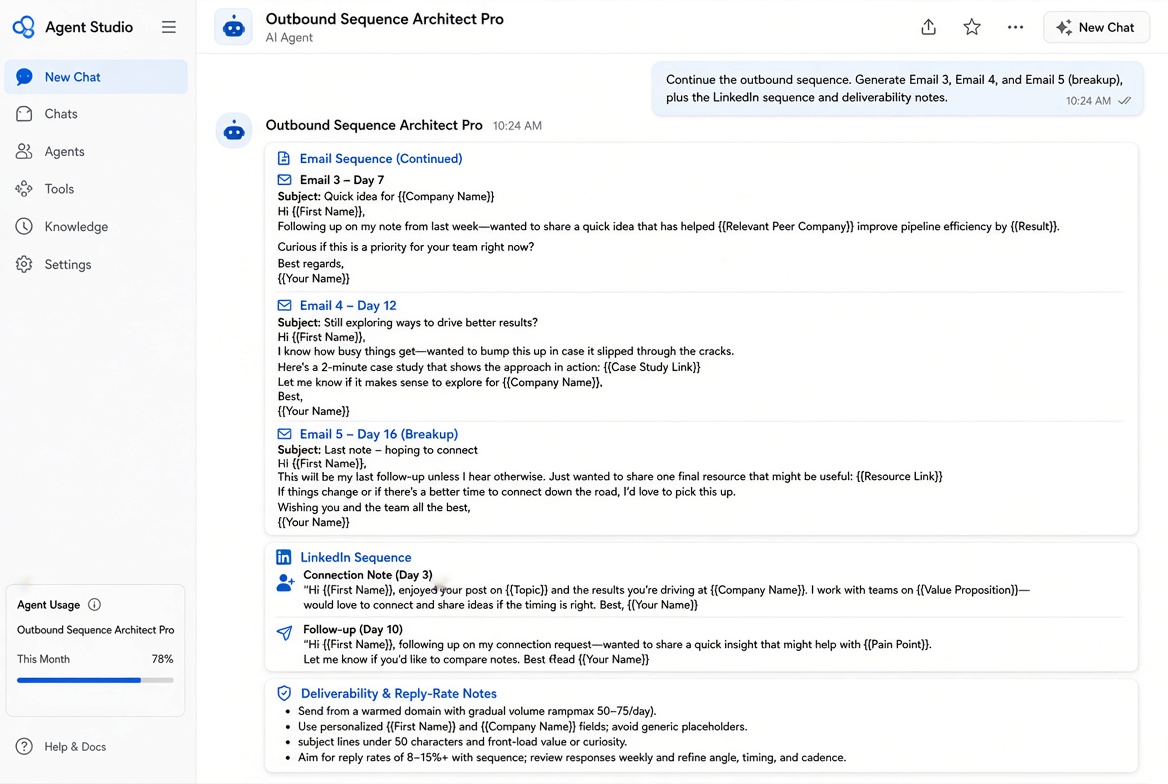Click the paper plane Follow-up icon
1168x784 pixels.
click(285, 633)
